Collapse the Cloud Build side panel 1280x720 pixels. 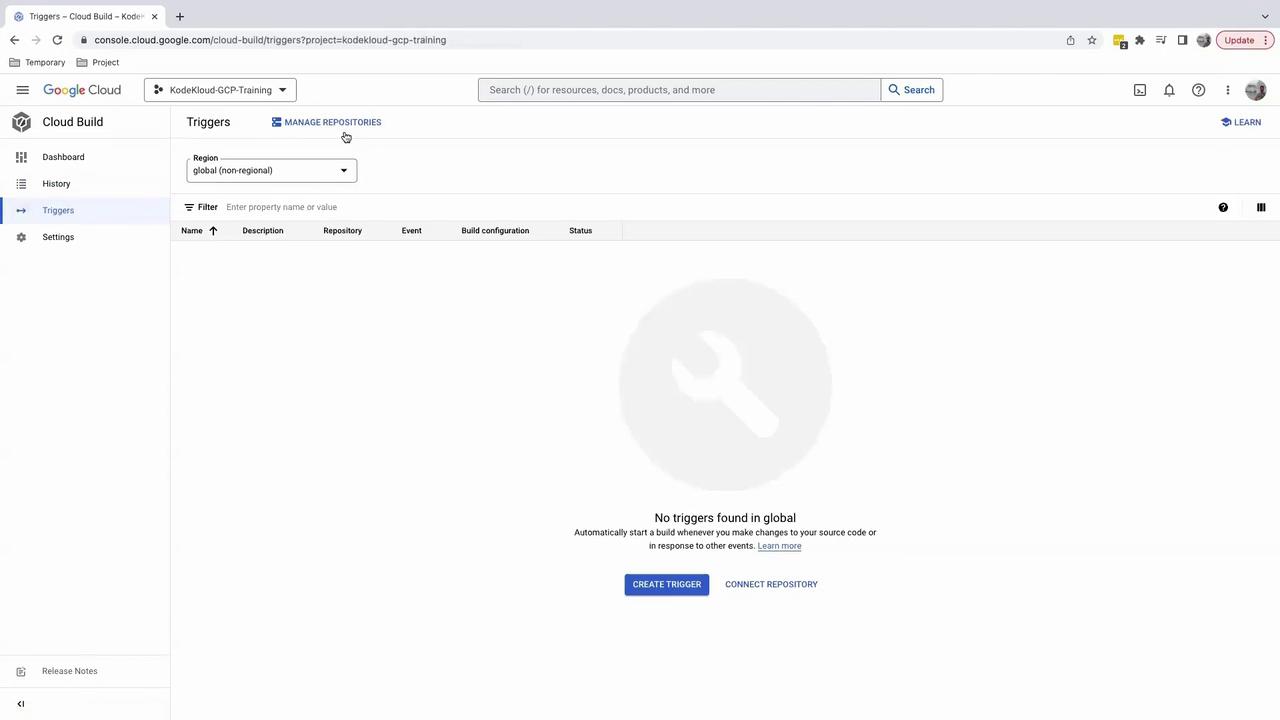pos(20,704)
